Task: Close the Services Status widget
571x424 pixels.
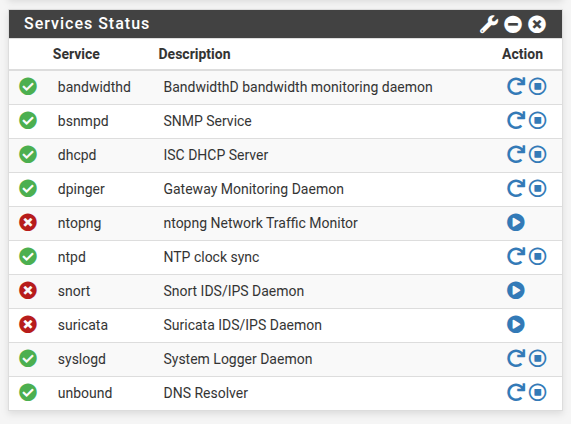Action: click(537, 24)
